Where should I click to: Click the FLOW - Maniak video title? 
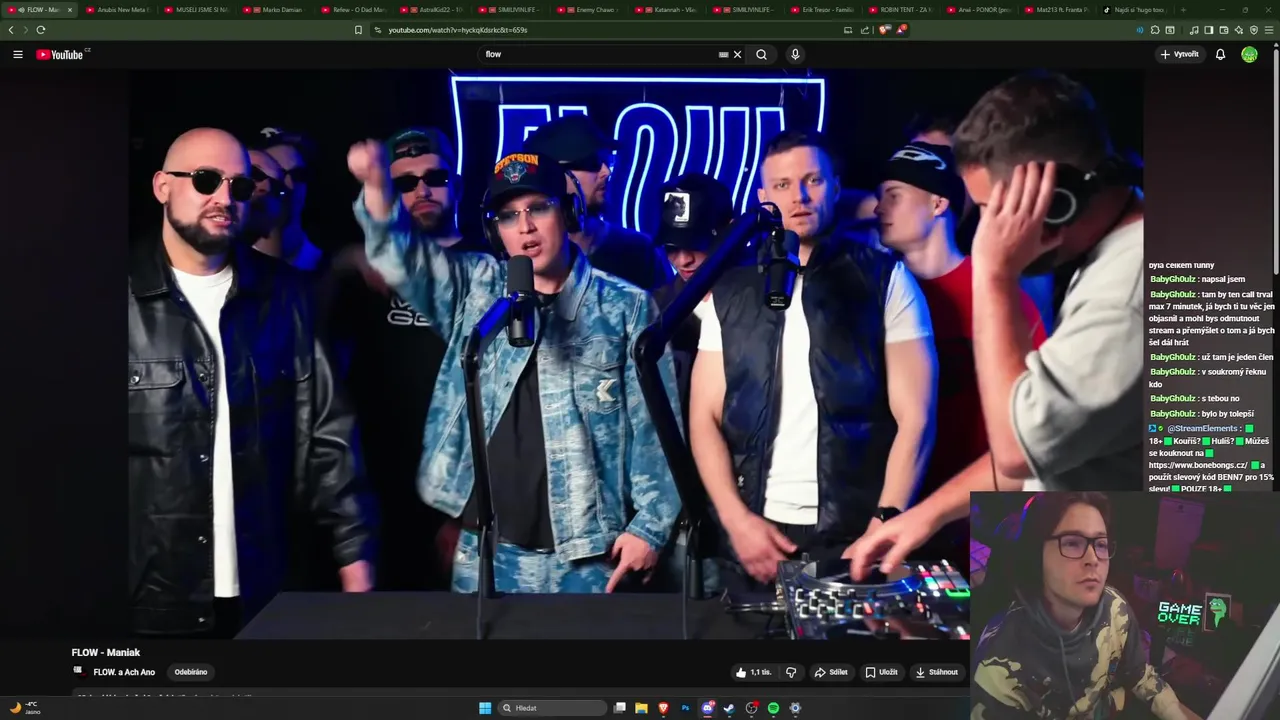coord(106,652)
